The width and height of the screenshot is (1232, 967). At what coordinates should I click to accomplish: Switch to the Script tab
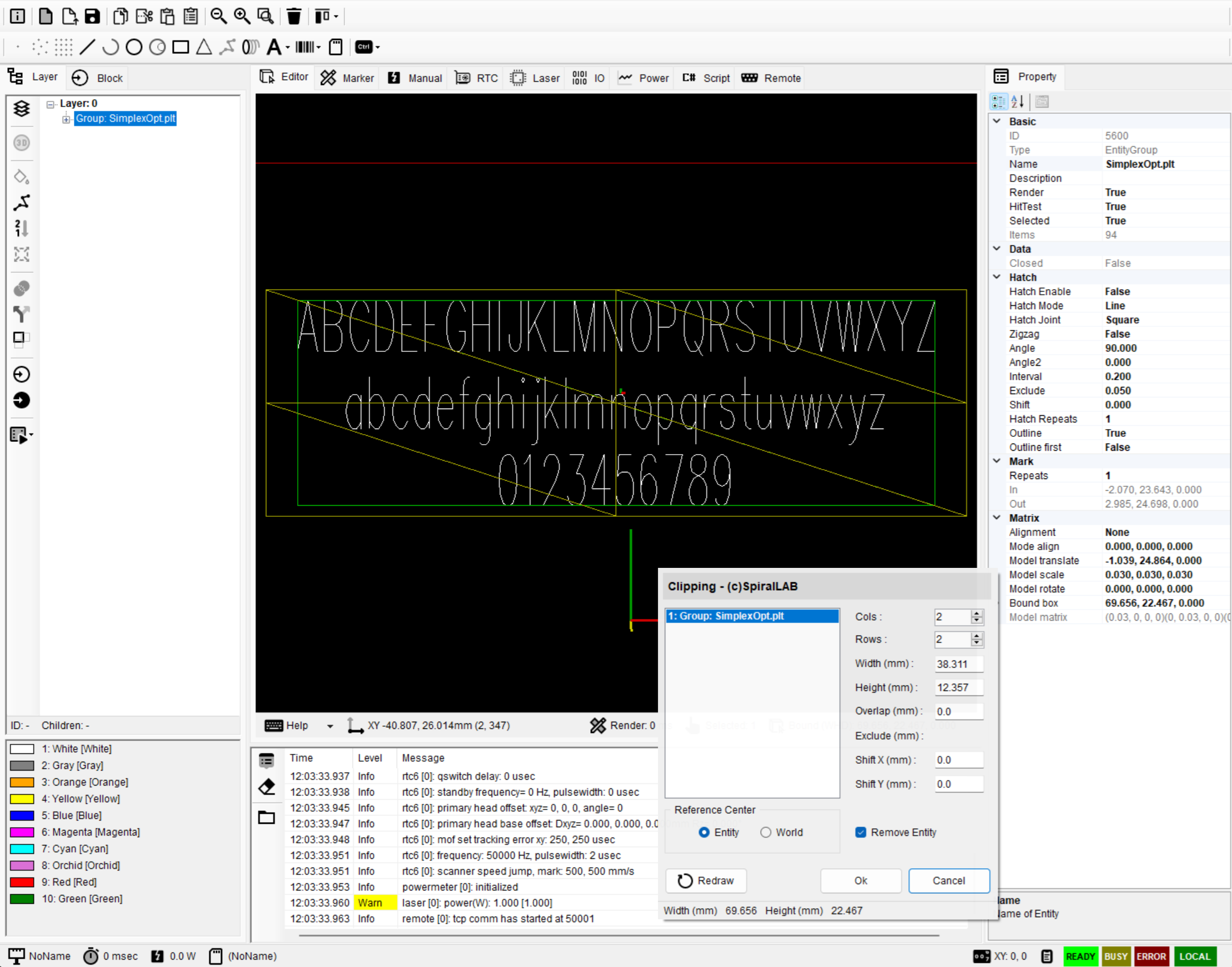[706, 78]
